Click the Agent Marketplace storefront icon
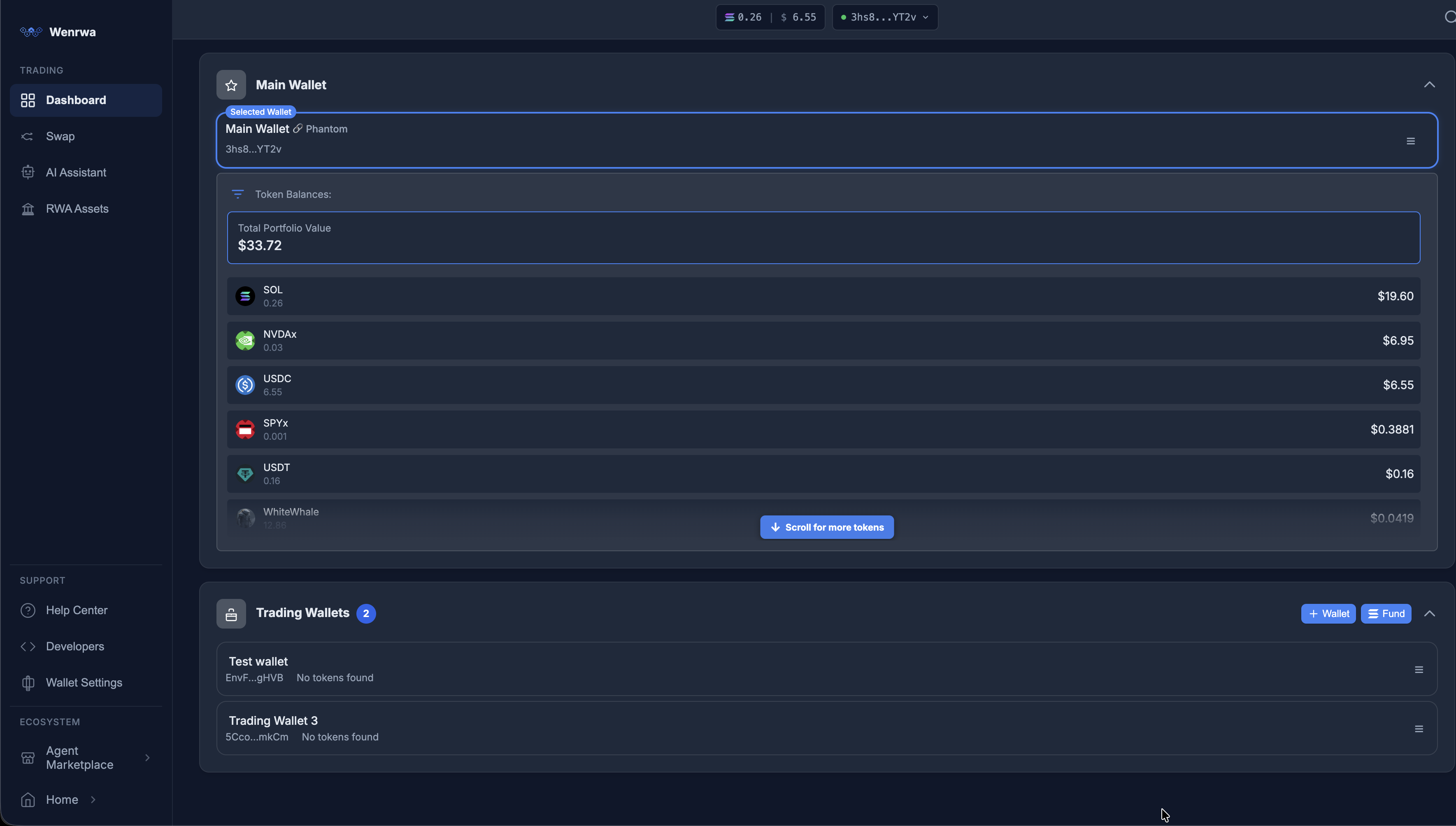Screen dimensions: 1456x826 pos(28,758)
